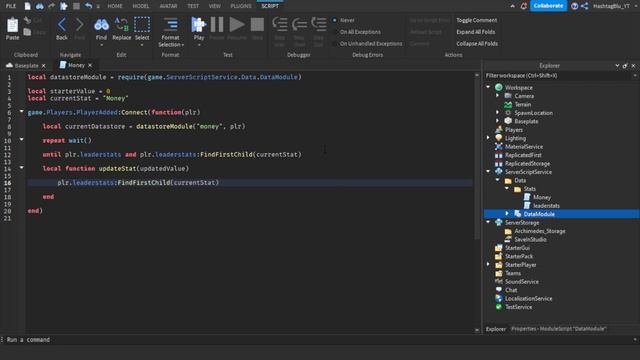Click the new file icon in title bar

click(x=27, y=6)
